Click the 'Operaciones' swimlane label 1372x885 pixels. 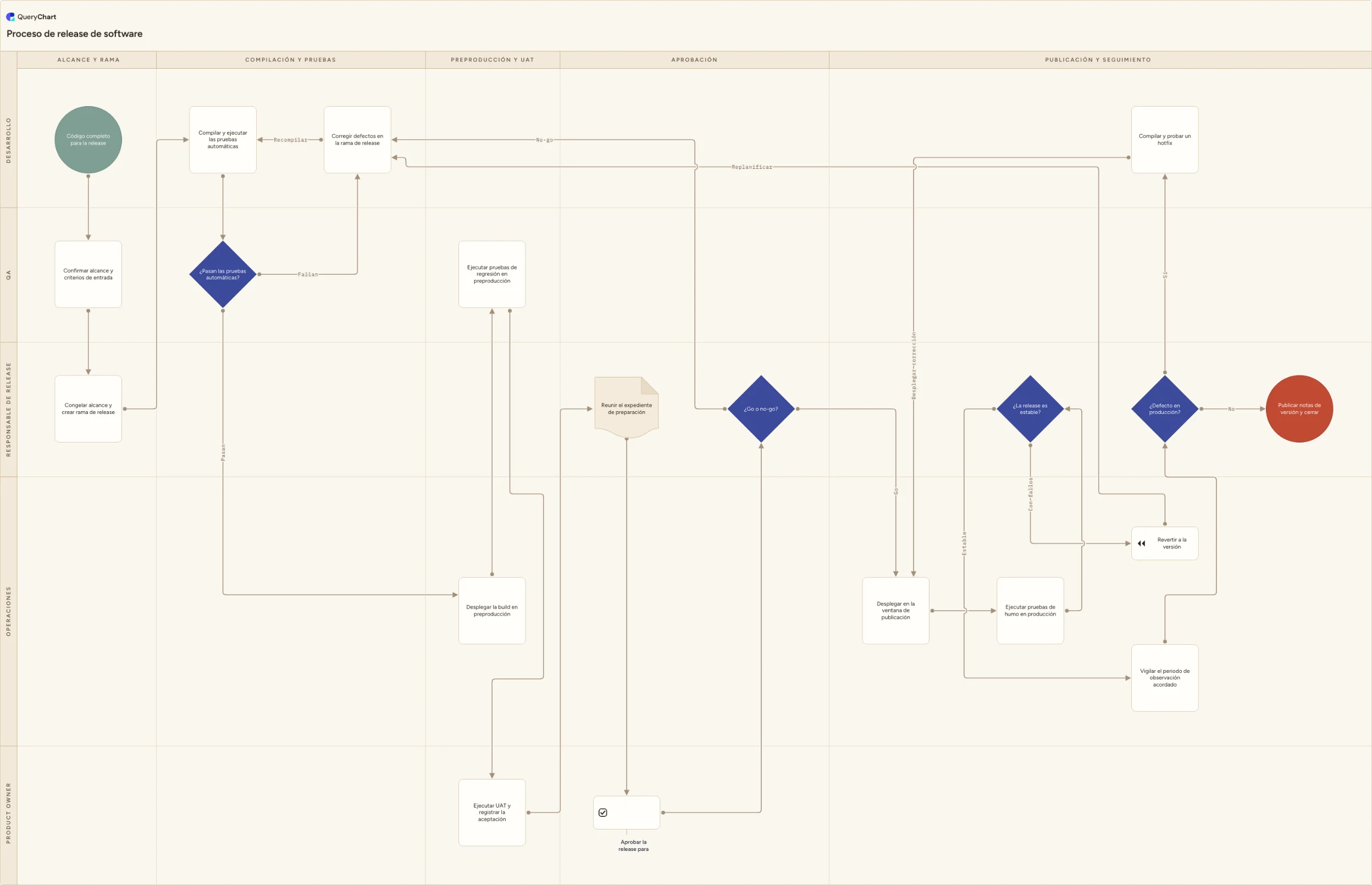point(9,611)
